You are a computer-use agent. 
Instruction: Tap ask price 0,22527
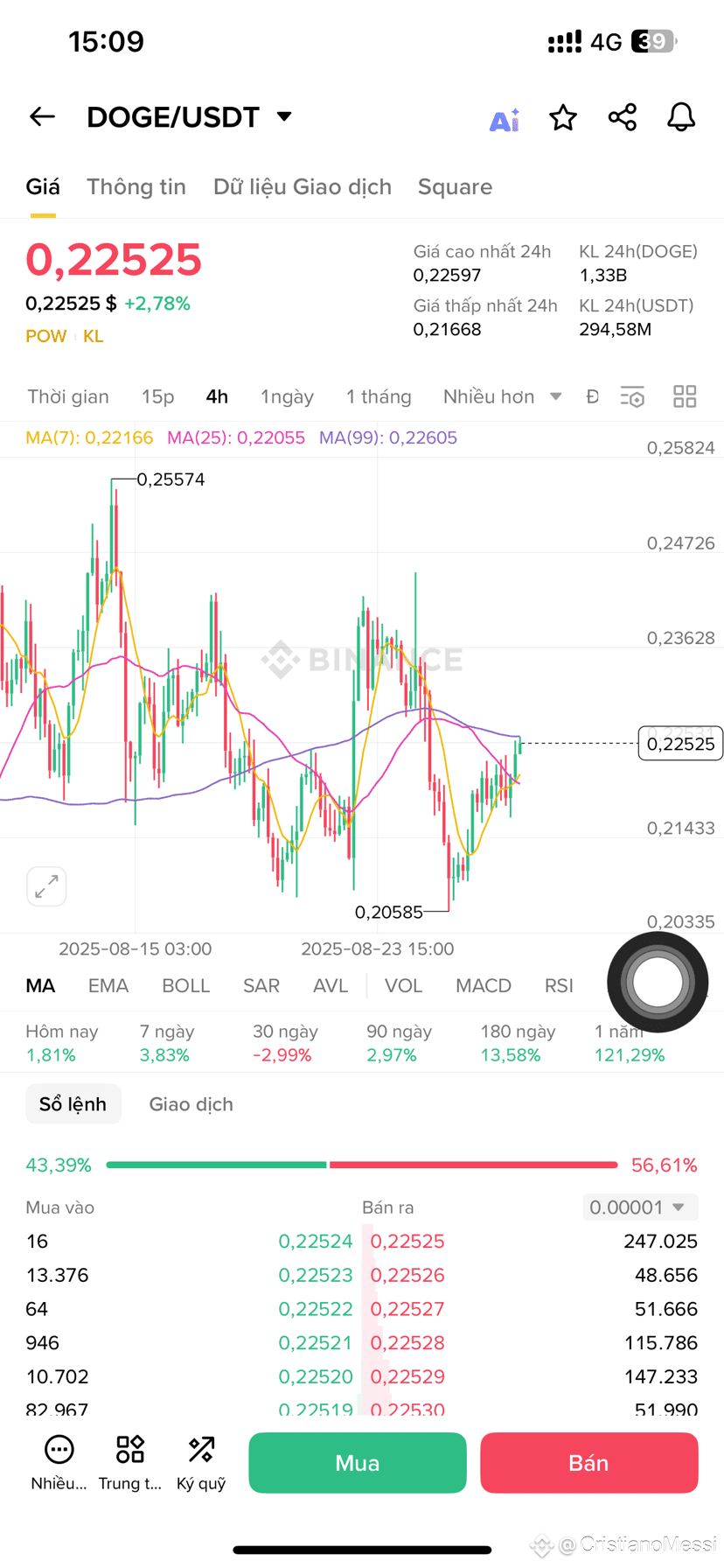(x=407, y=1309)
